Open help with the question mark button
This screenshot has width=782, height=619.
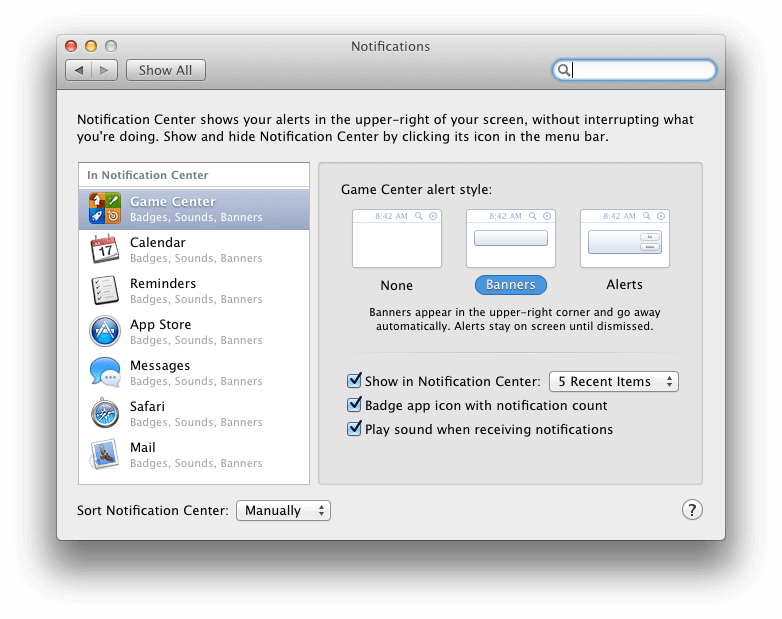click(692, 510)
